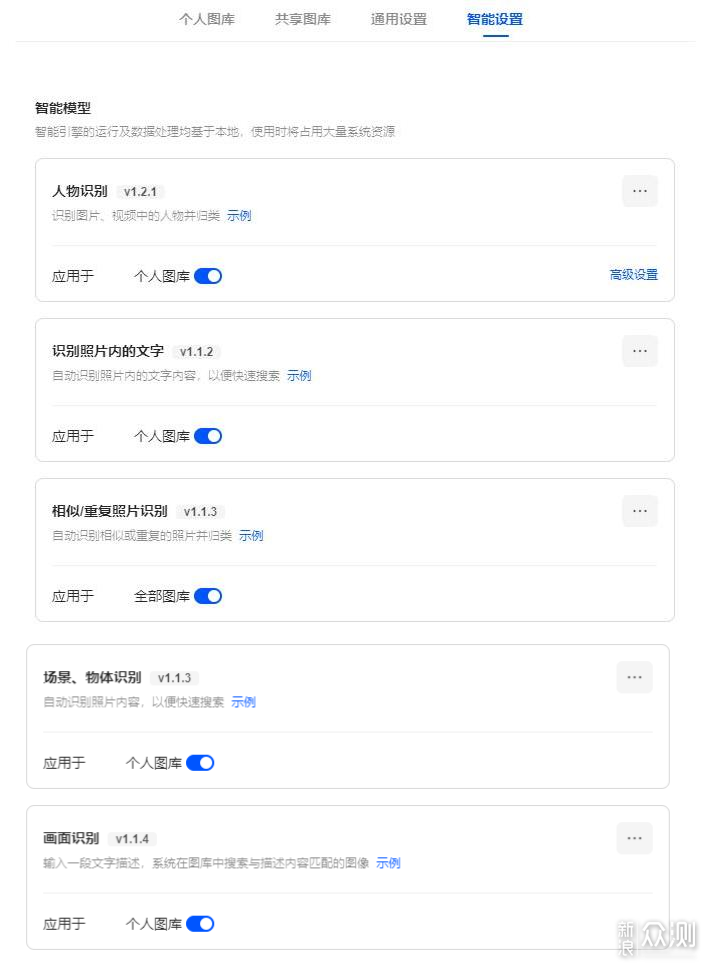Open the more options menu for 场景、物体识别
This screenshot has height=966, width=706.
(x=634, y=678)
